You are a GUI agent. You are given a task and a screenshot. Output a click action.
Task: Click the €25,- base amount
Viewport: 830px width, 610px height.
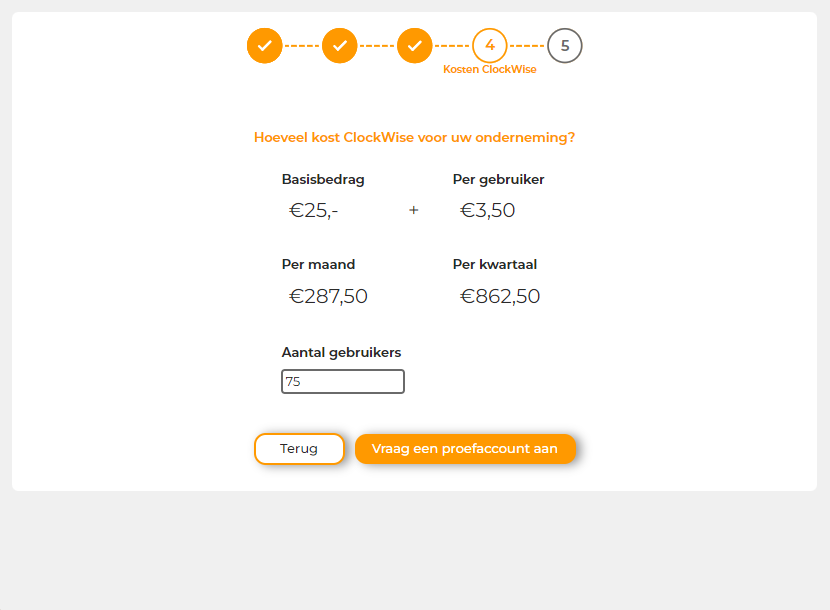tap(314, 210)
